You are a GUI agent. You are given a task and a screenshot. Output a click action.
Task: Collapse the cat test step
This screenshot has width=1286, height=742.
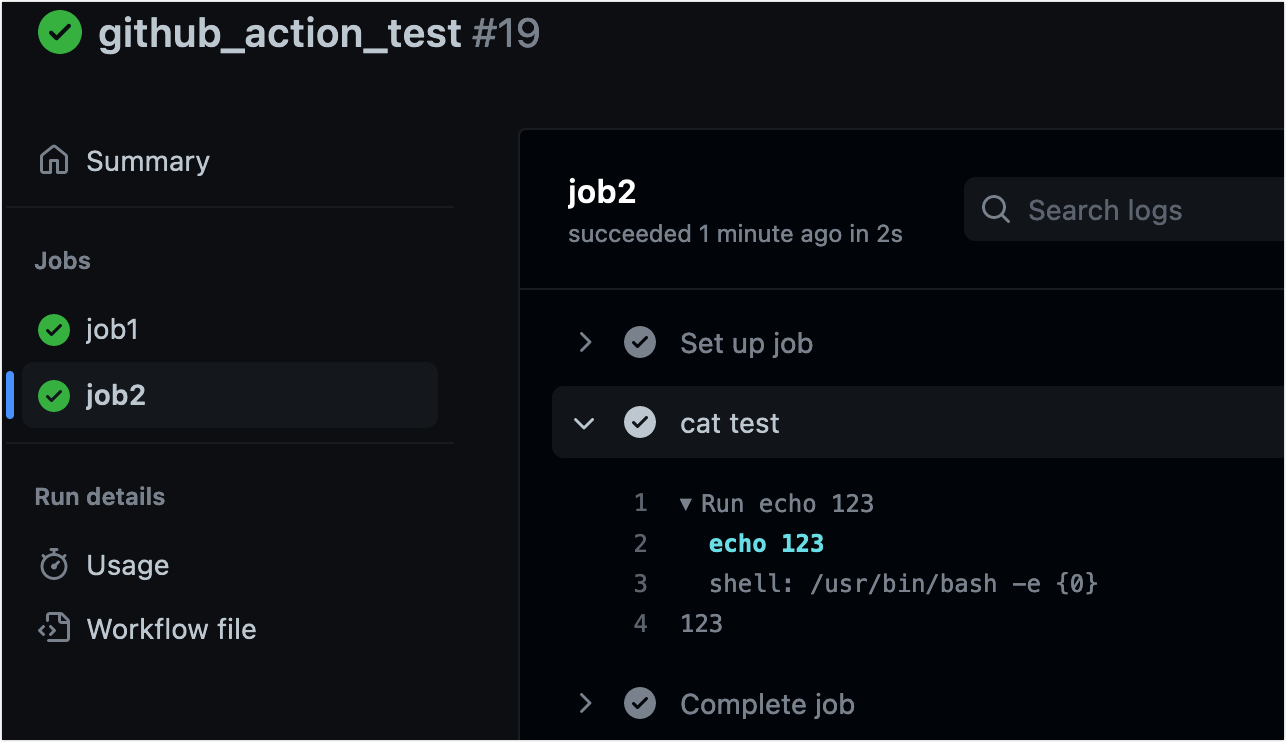tap(585, 423)
